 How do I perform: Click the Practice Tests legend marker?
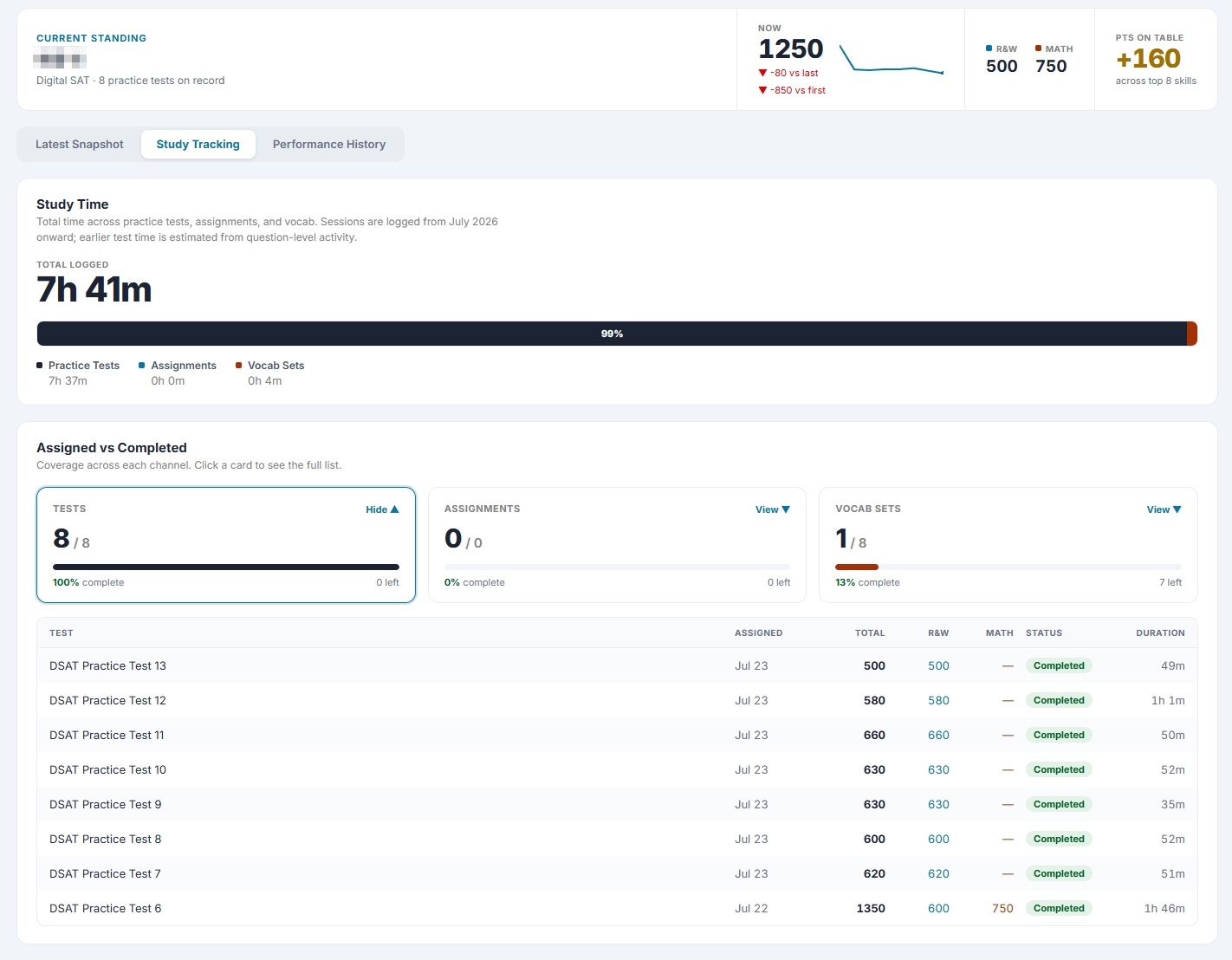click(x=40, y=366)
